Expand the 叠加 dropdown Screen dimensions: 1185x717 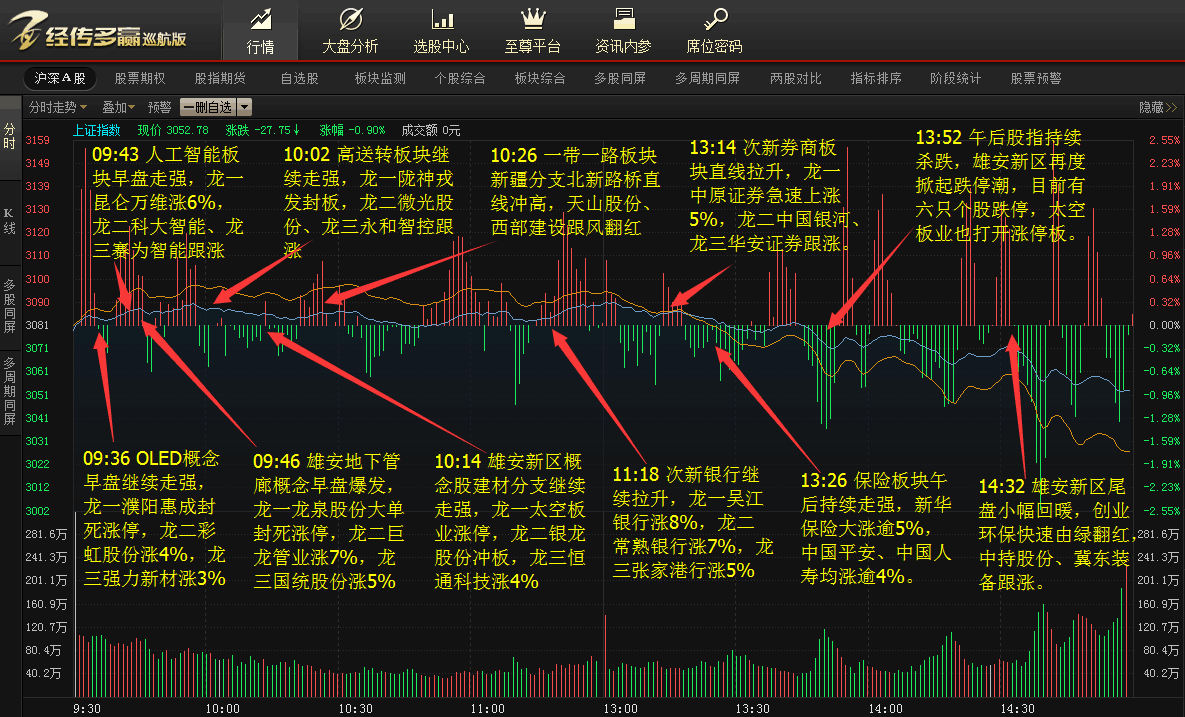click(119, 107)
